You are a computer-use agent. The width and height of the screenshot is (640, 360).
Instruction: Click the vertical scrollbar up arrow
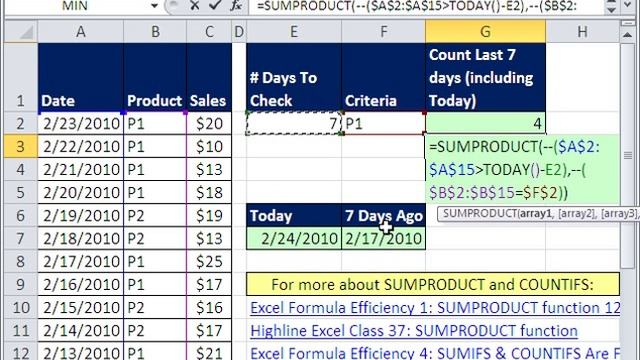[x=627, y=35]
